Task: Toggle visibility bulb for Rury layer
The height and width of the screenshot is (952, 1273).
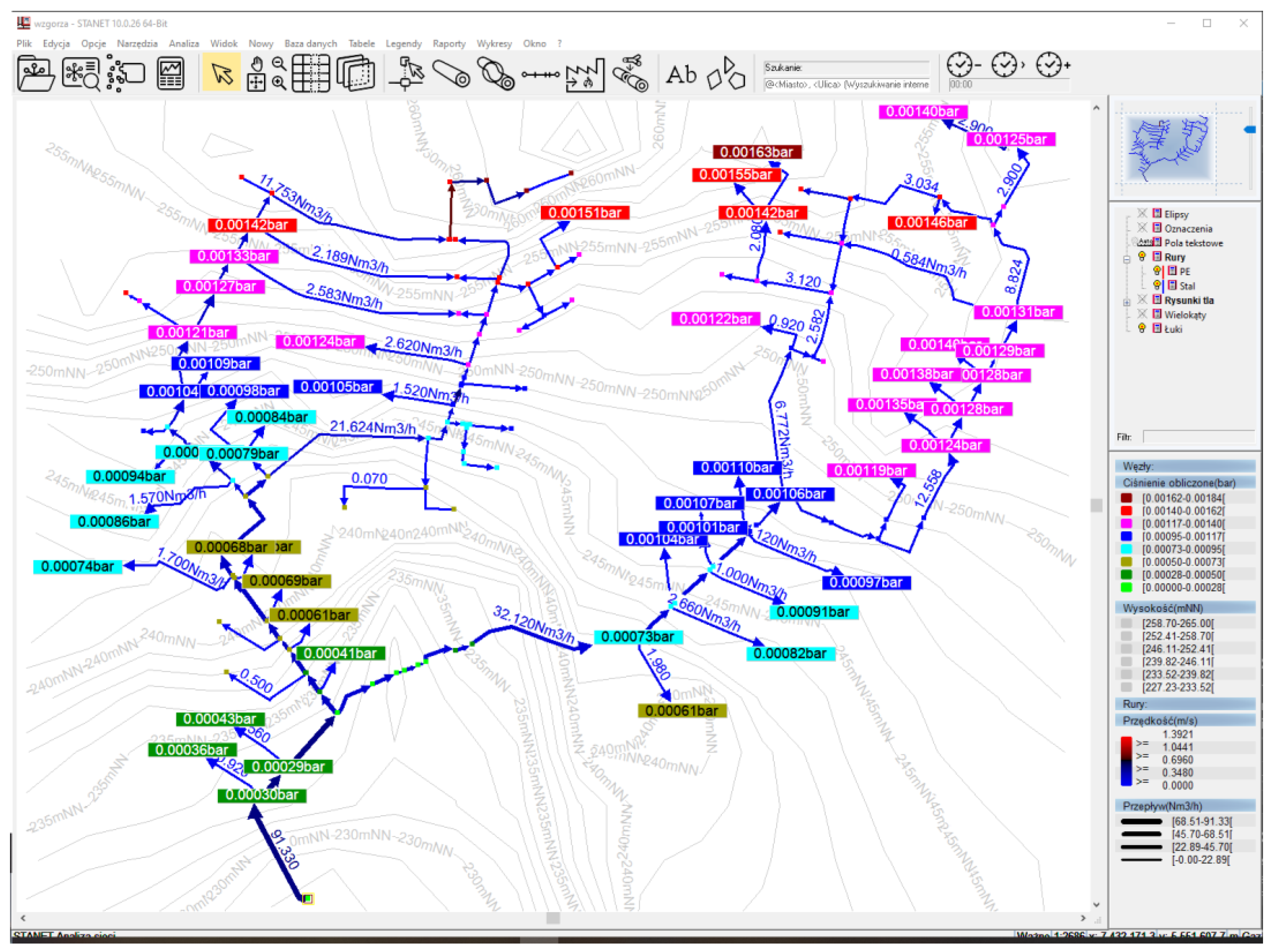Action: (1142, 257)
